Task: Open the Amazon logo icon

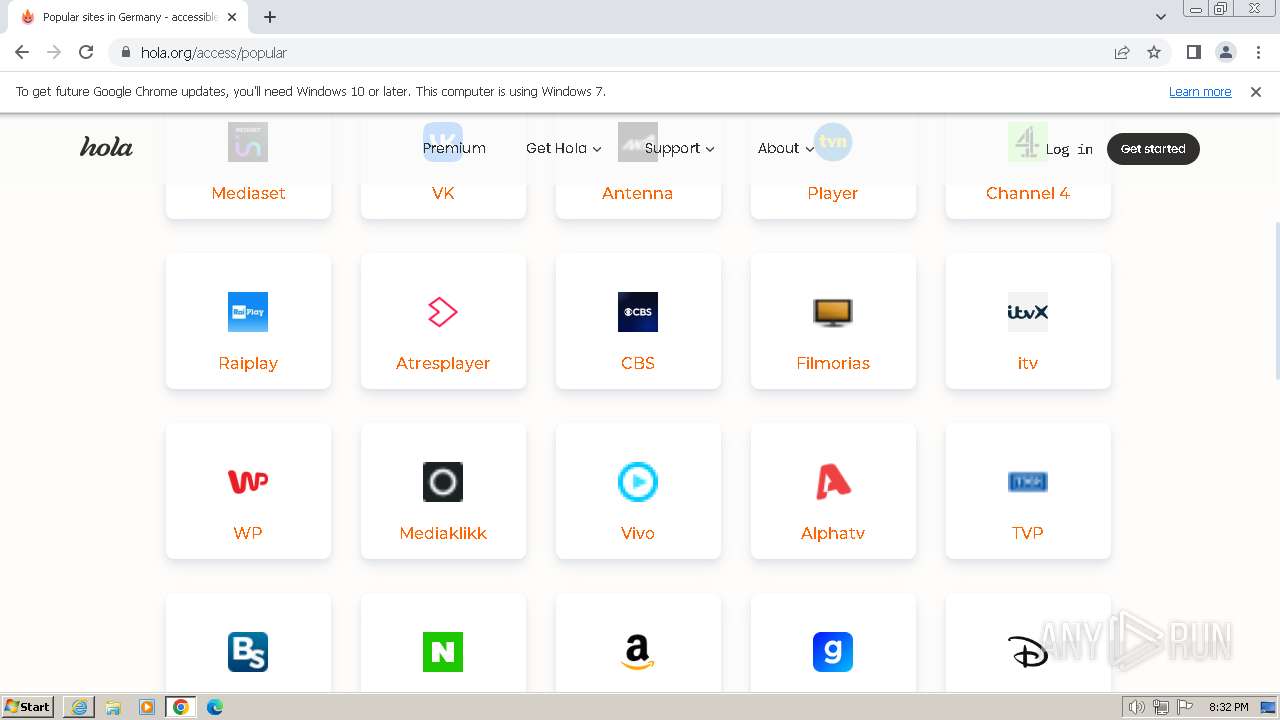Action: click(x=638, y=652)
